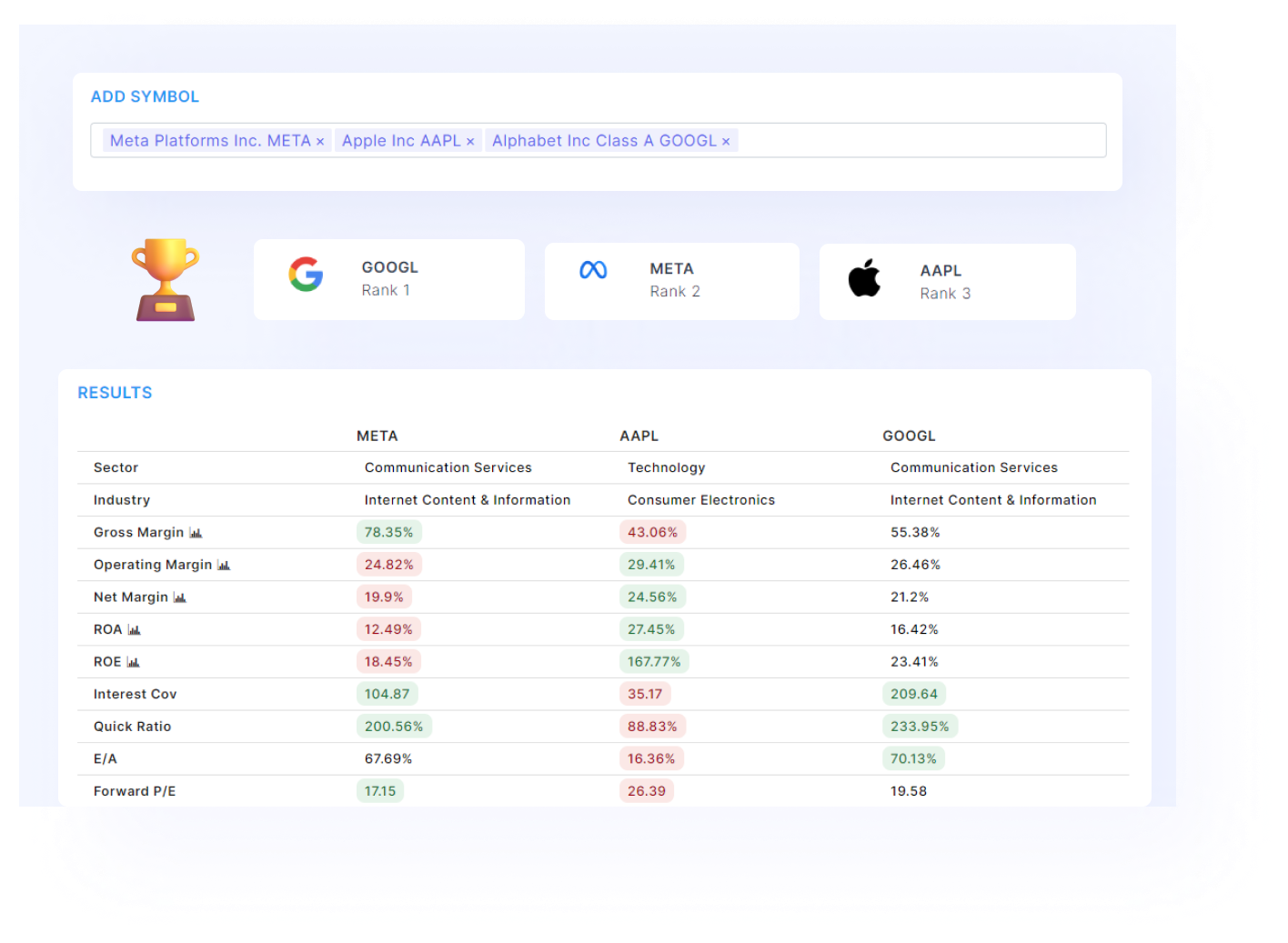This screenshot has width=1288, height=943.
Task: Click META ROA value 12.49%
Action: click(388, 629)
